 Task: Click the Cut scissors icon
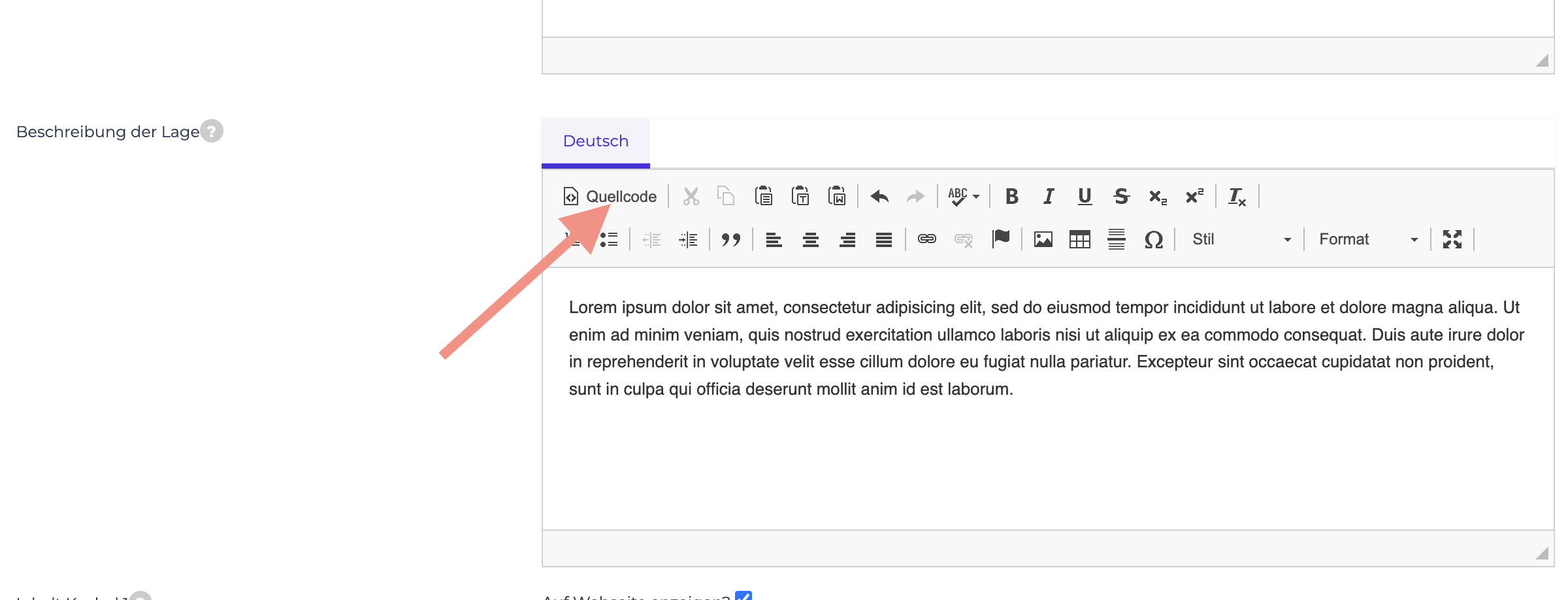click(x=691, y=196)
